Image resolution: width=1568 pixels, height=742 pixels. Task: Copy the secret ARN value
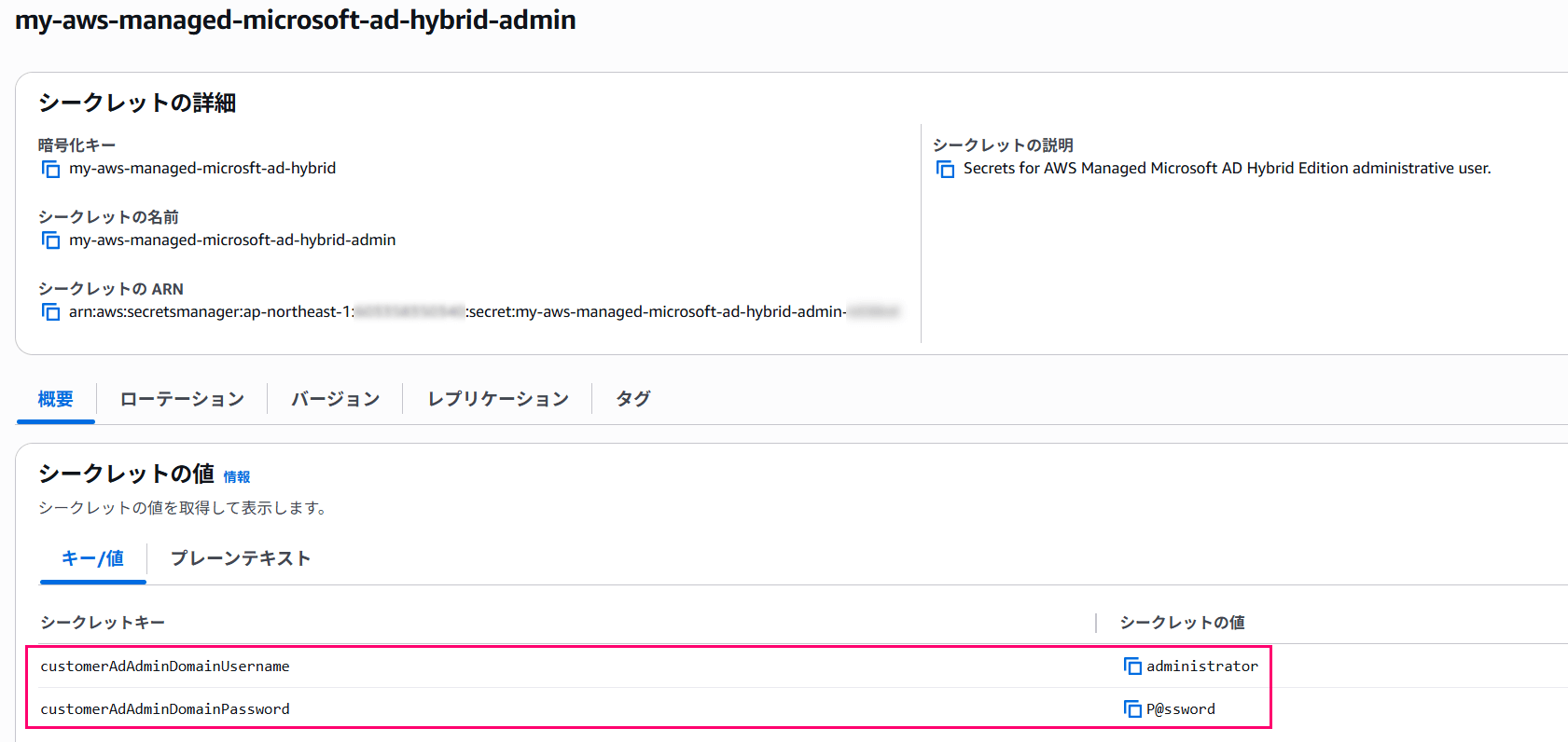[x=50, y=312]
